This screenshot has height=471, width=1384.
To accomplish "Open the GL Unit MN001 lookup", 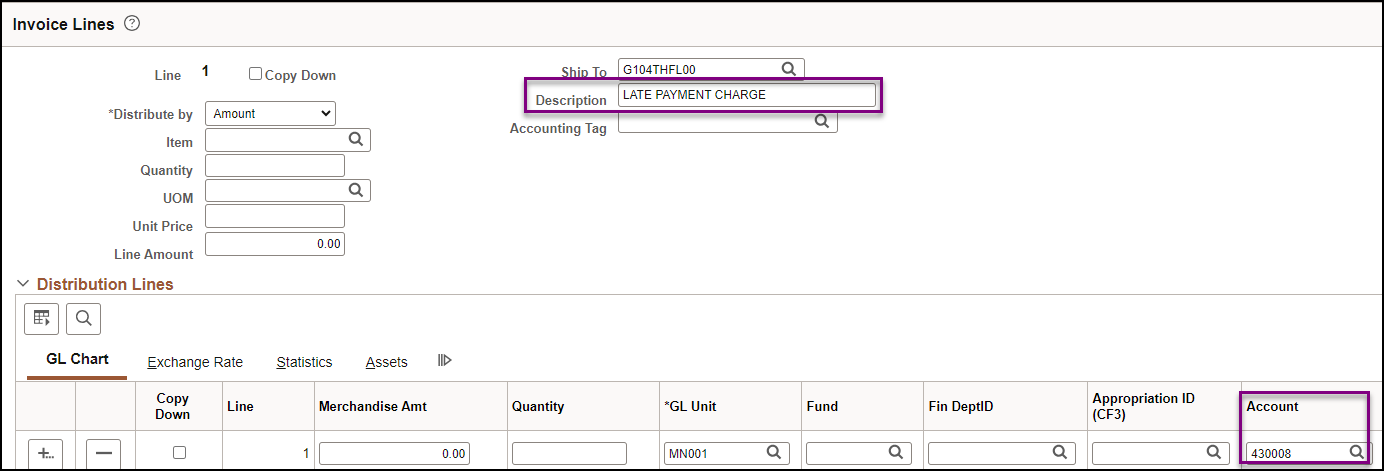I will (x=774, y=453).
